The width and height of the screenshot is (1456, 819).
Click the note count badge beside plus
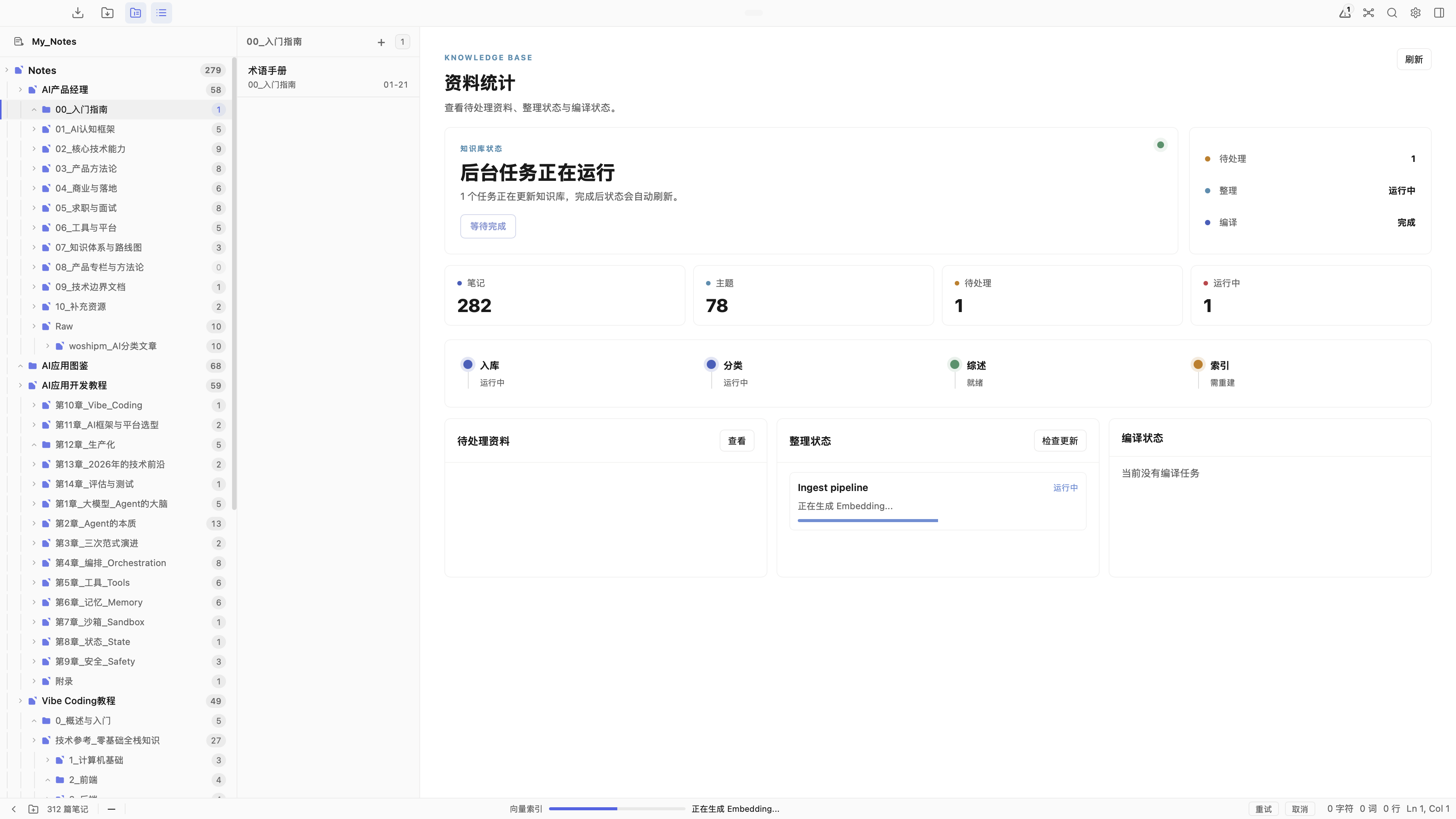pyautogui.click(x=402, y=42)
